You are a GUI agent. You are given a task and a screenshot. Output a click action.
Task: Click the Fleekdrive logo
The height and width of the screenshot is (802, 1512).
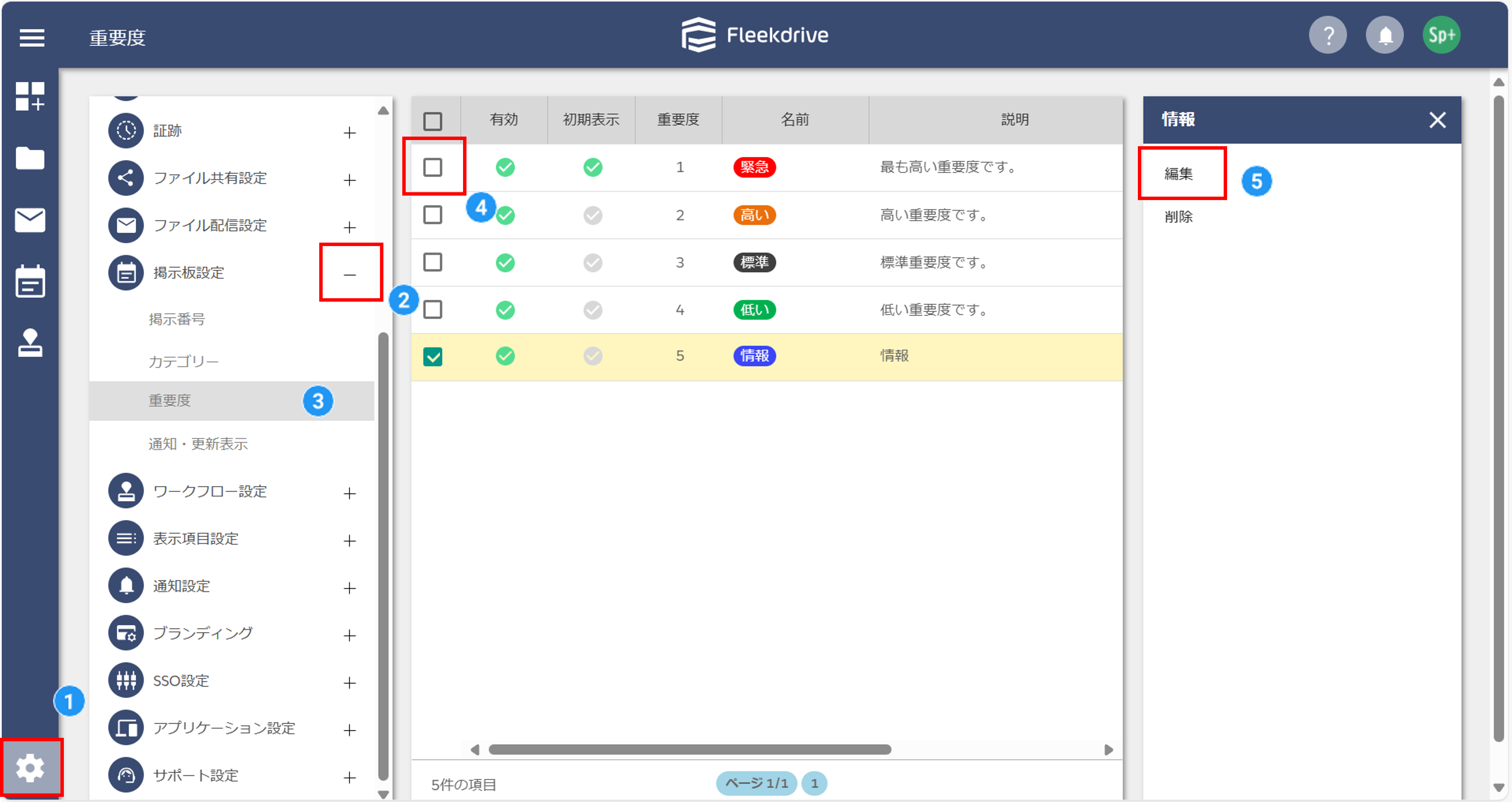point(755,35)
